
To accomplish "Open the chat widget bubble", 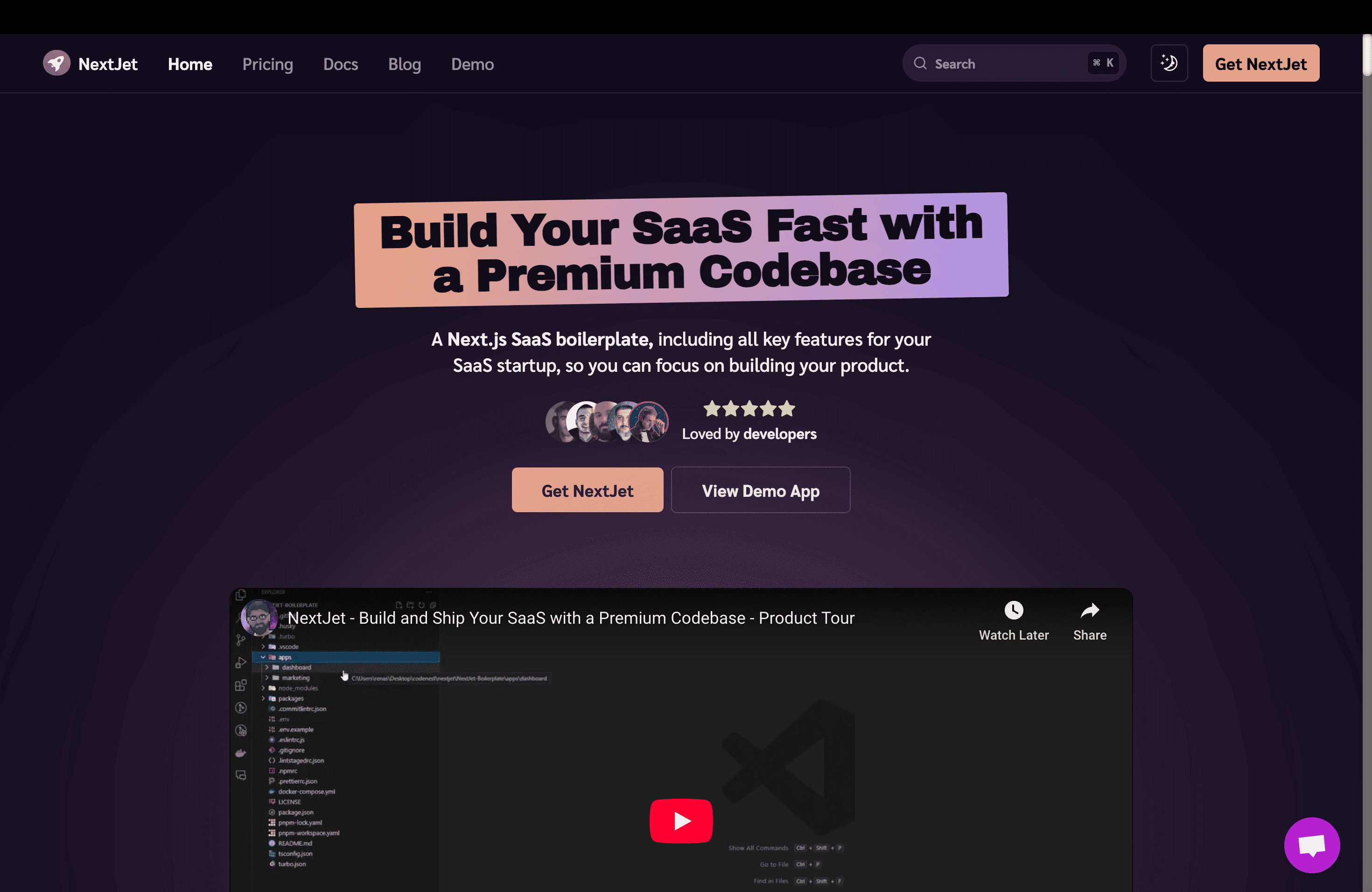I will click(x=1312, y=845).
